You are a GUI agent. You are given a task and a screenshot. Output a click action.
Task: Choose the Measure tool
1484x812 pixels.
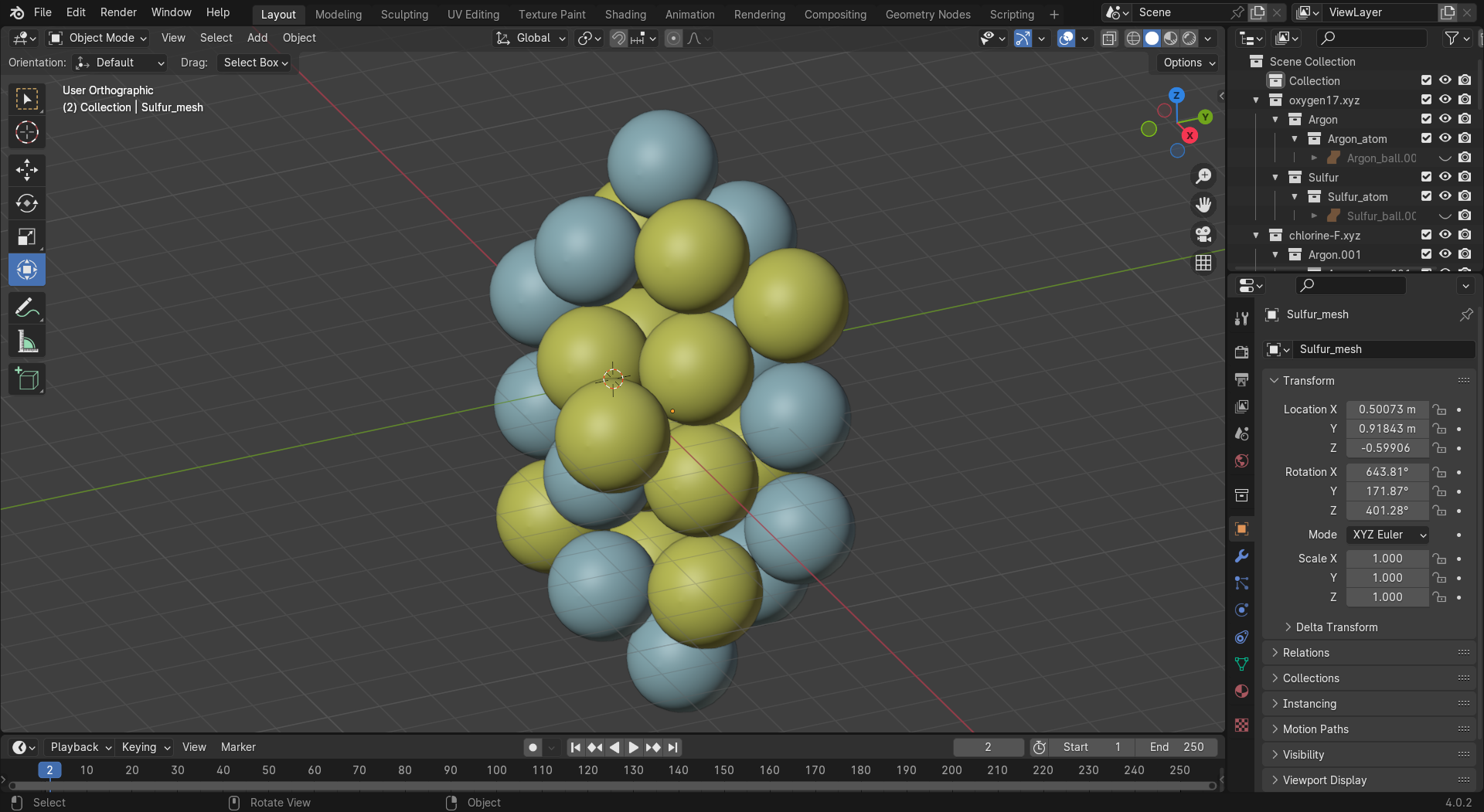point(27,341)
